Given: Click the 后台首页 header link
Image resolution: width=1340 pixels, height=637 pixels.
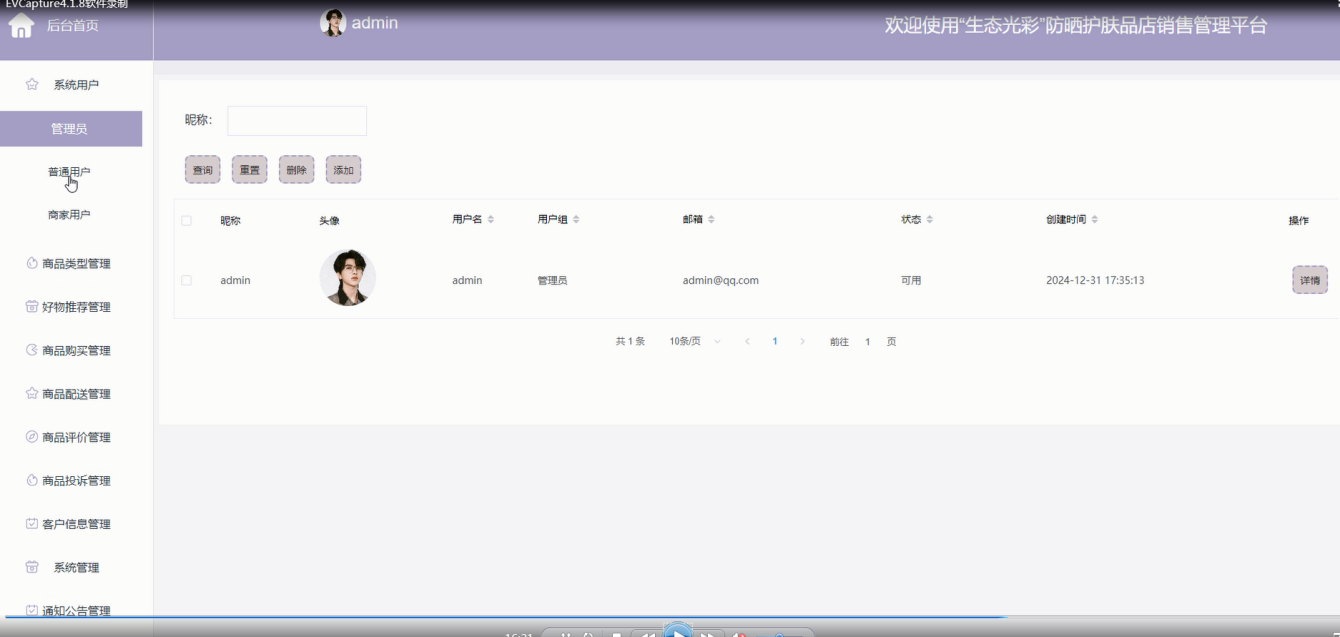Looking at the screenshot, I should [72, 26].
